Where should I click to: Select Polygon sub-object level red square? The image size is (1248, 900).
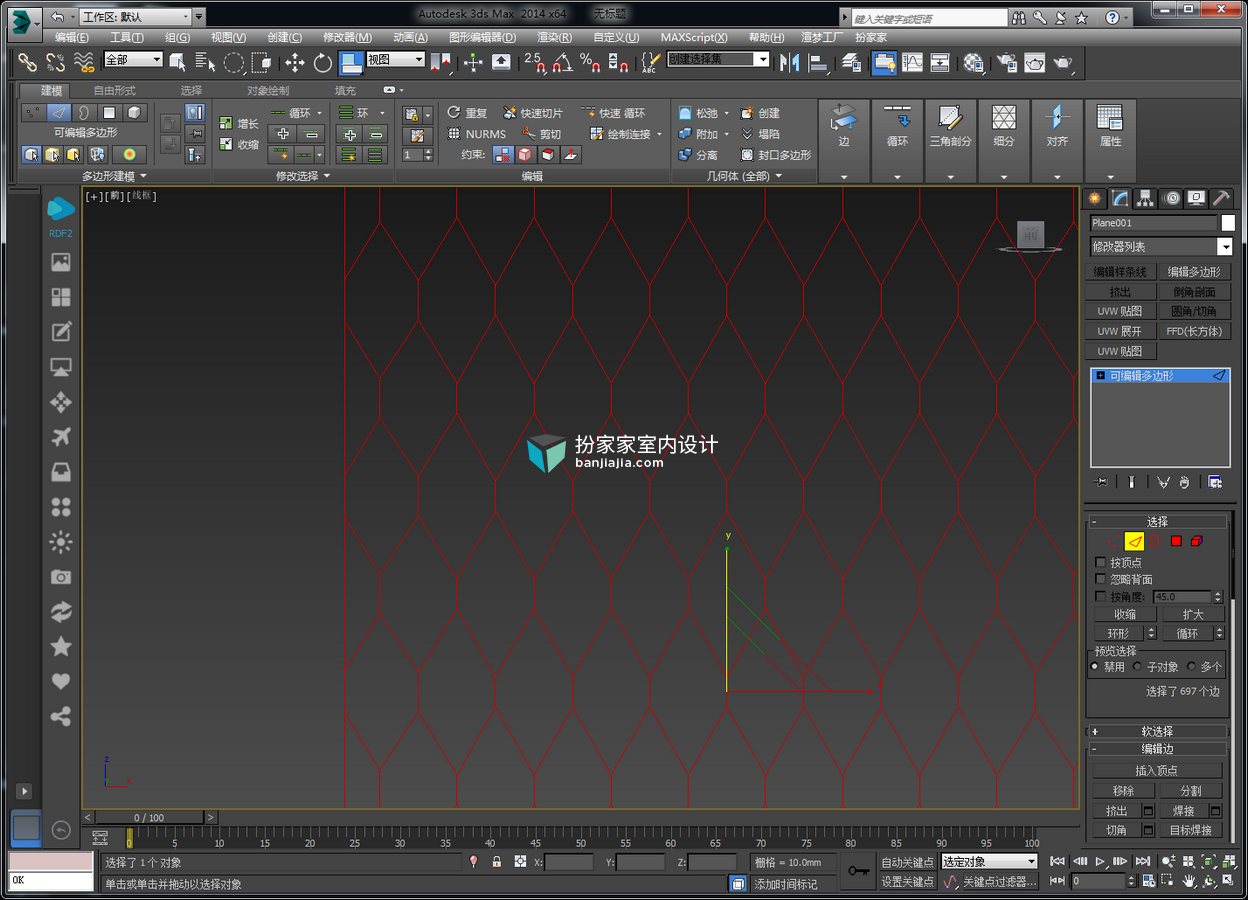tap(1176, 541)
